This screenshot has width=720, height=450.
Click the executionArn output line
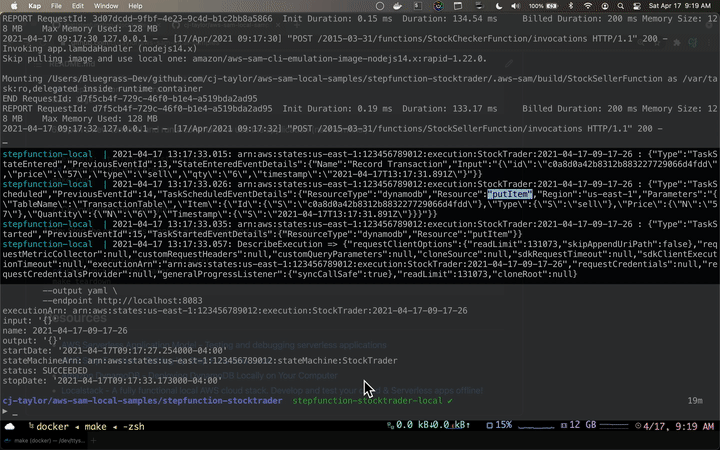click(x=235, y=311)
